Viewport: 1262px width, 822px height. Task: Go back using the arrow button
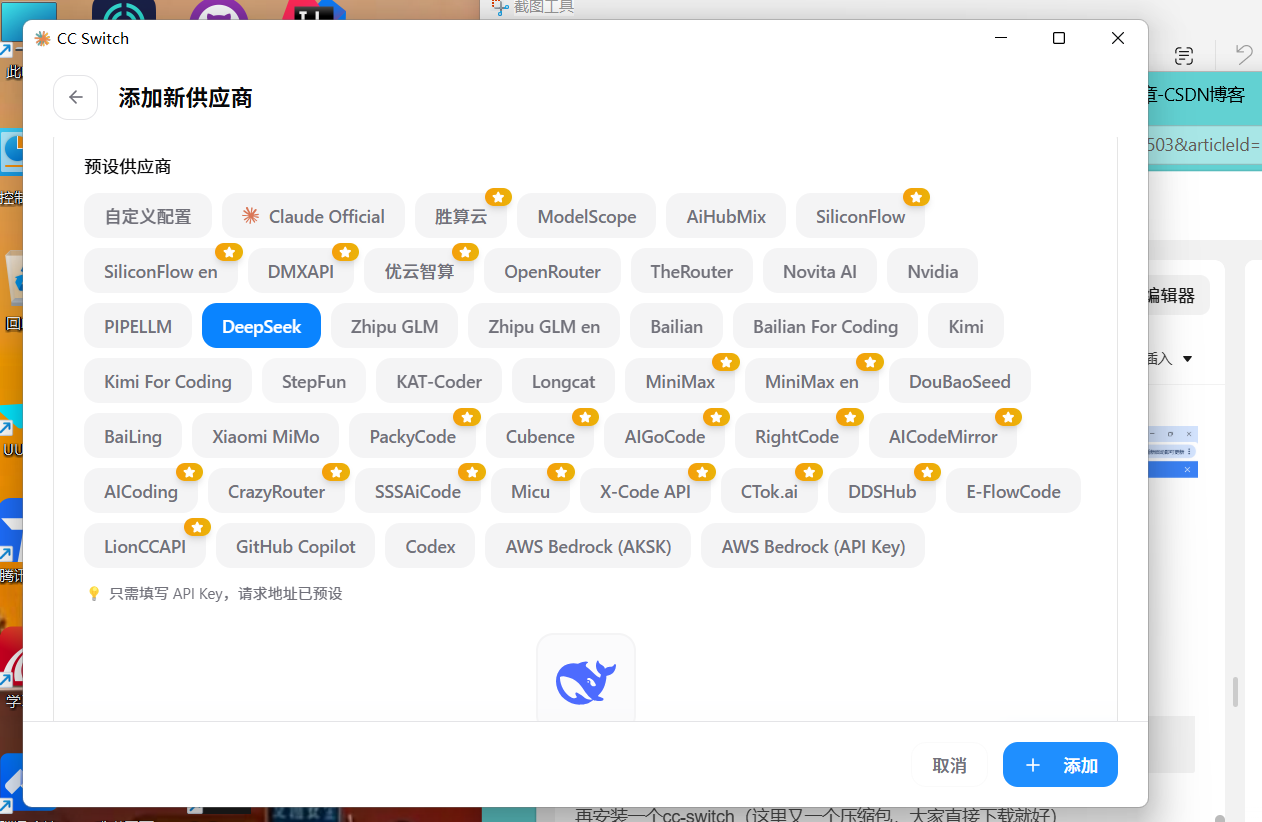tap(76, 97)
